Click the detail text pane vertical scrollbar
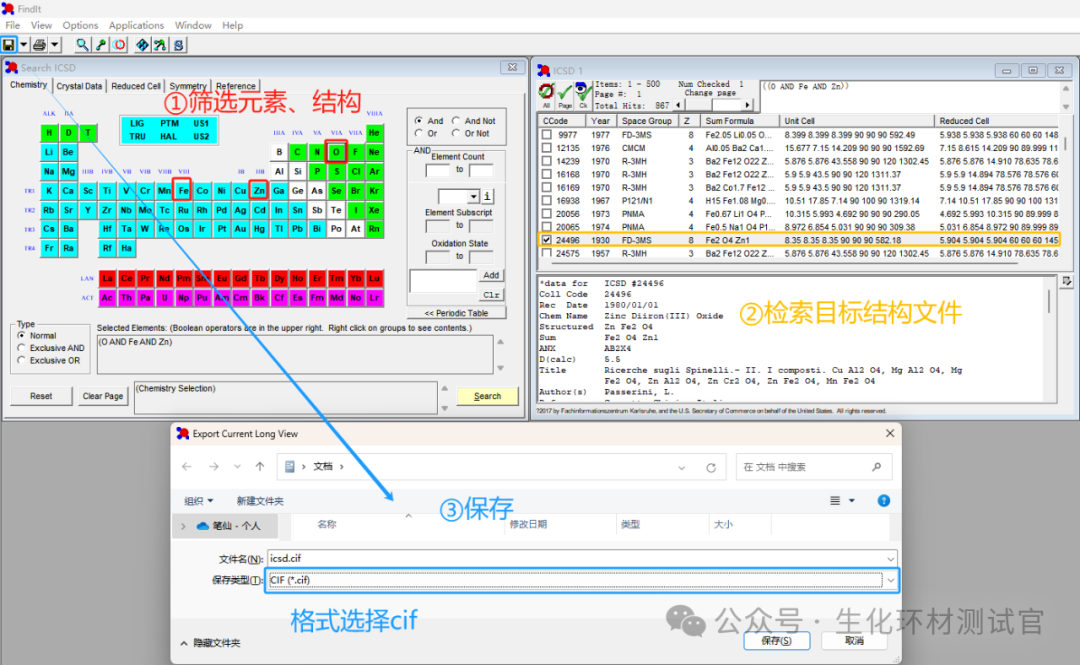The image size is (1080, 665). 1050,339
